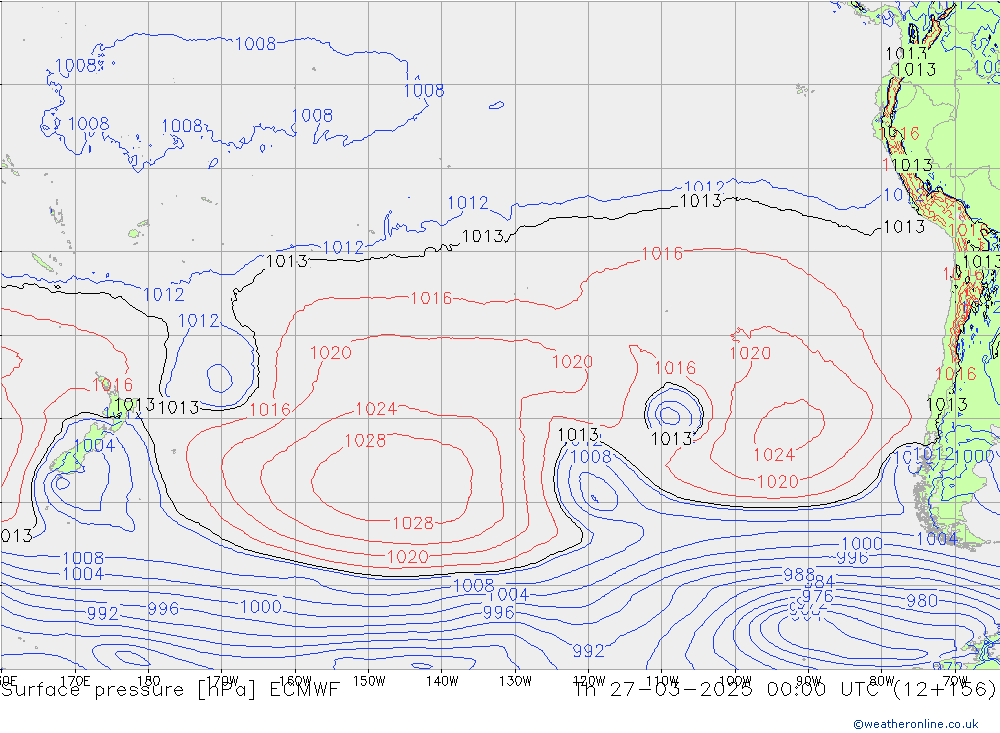Click the 110W longitude label
Viewport: 1000px width, 733px height.
tap(662, 681)
